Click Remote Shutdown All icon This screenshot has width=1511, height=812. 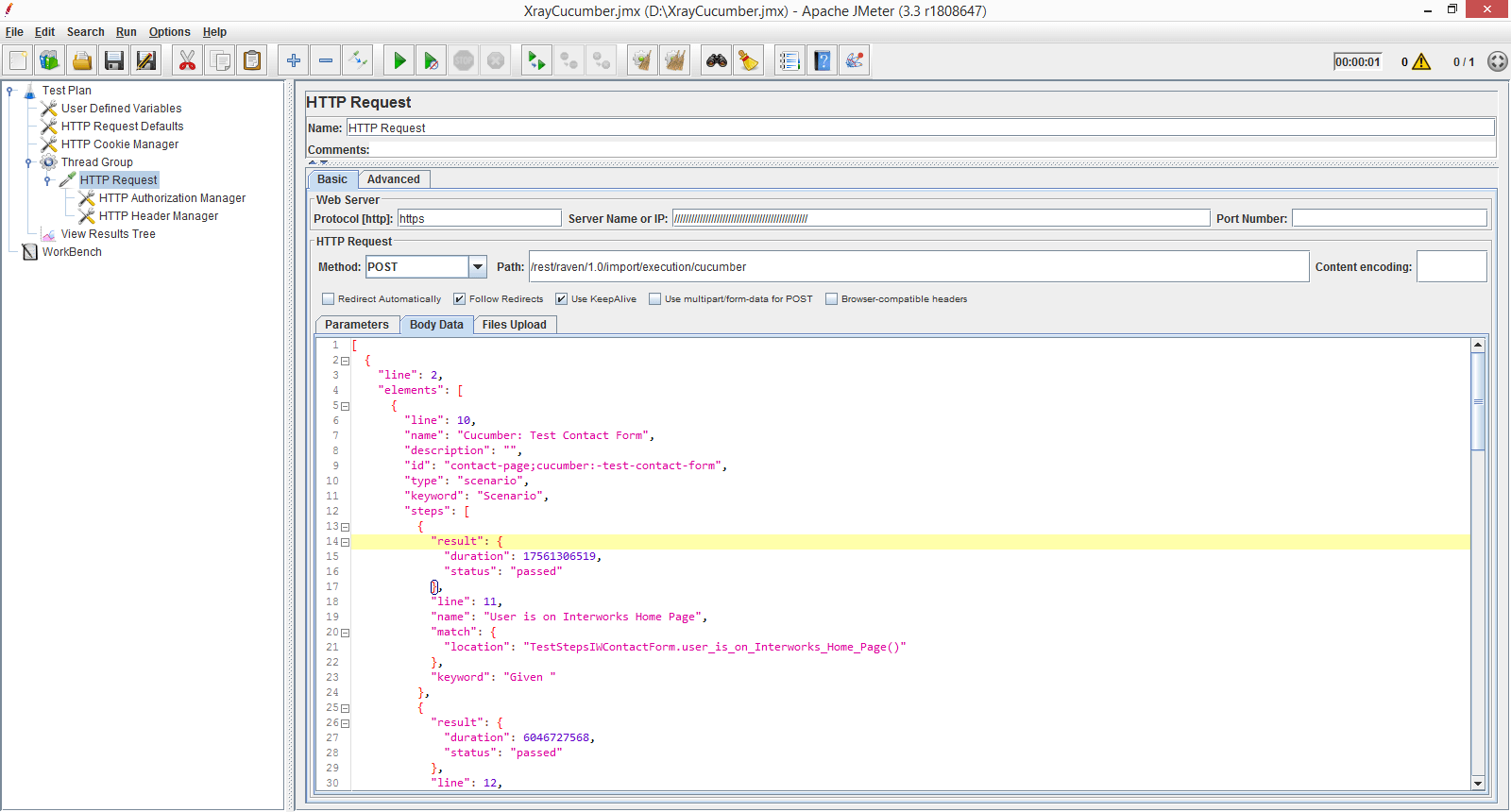602,60
